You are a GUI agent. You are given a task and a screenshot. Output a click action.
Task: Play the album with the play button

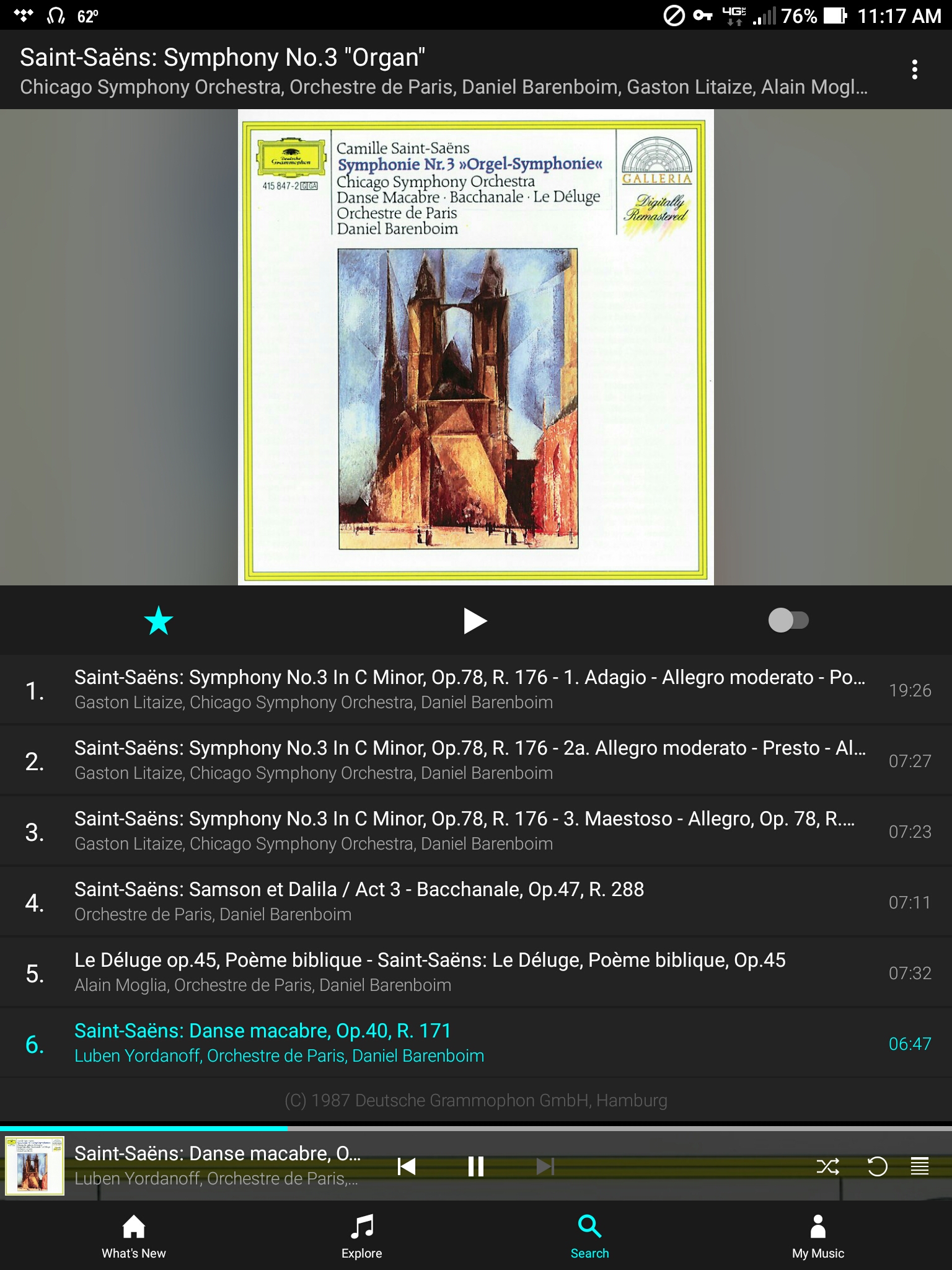475,621
